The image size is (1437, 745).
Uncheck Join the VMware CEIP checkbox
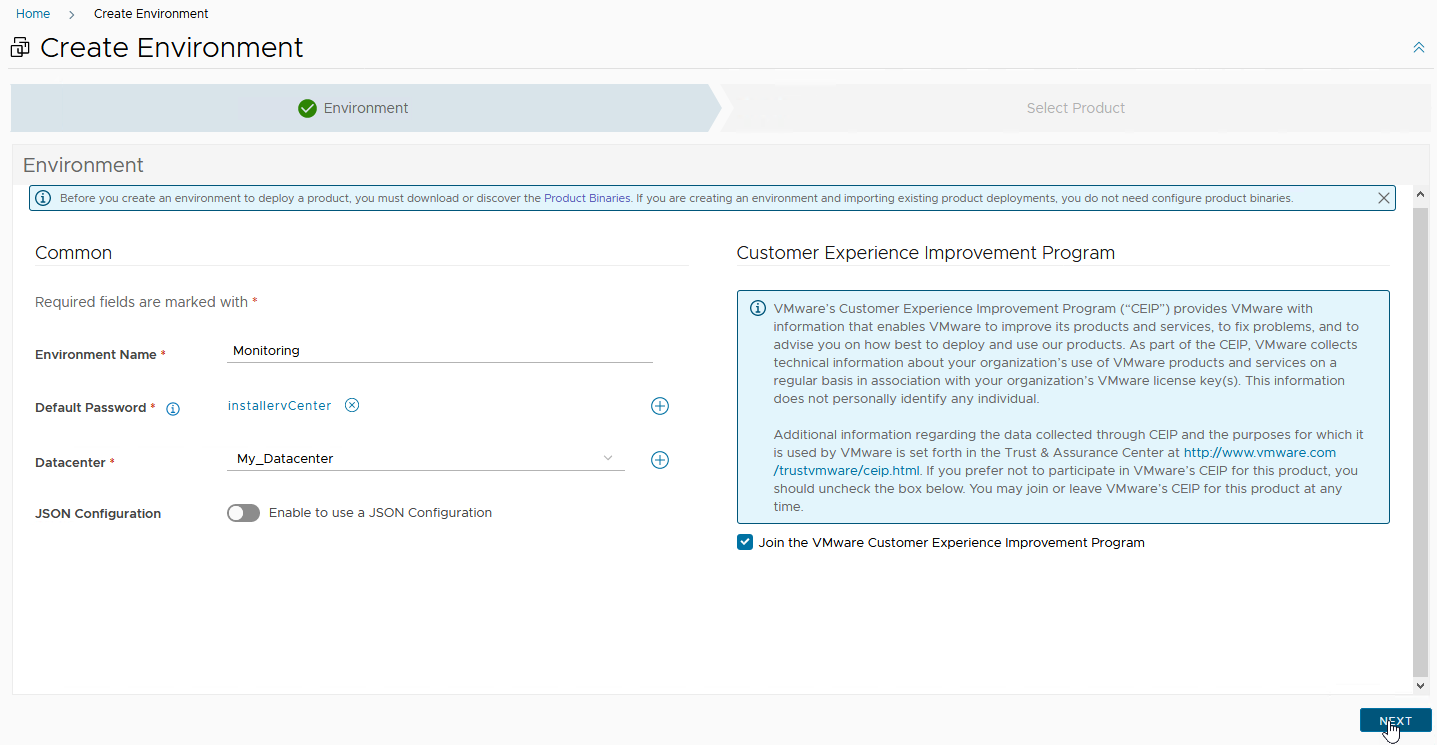pyautogui.click(x=745, y=543)
